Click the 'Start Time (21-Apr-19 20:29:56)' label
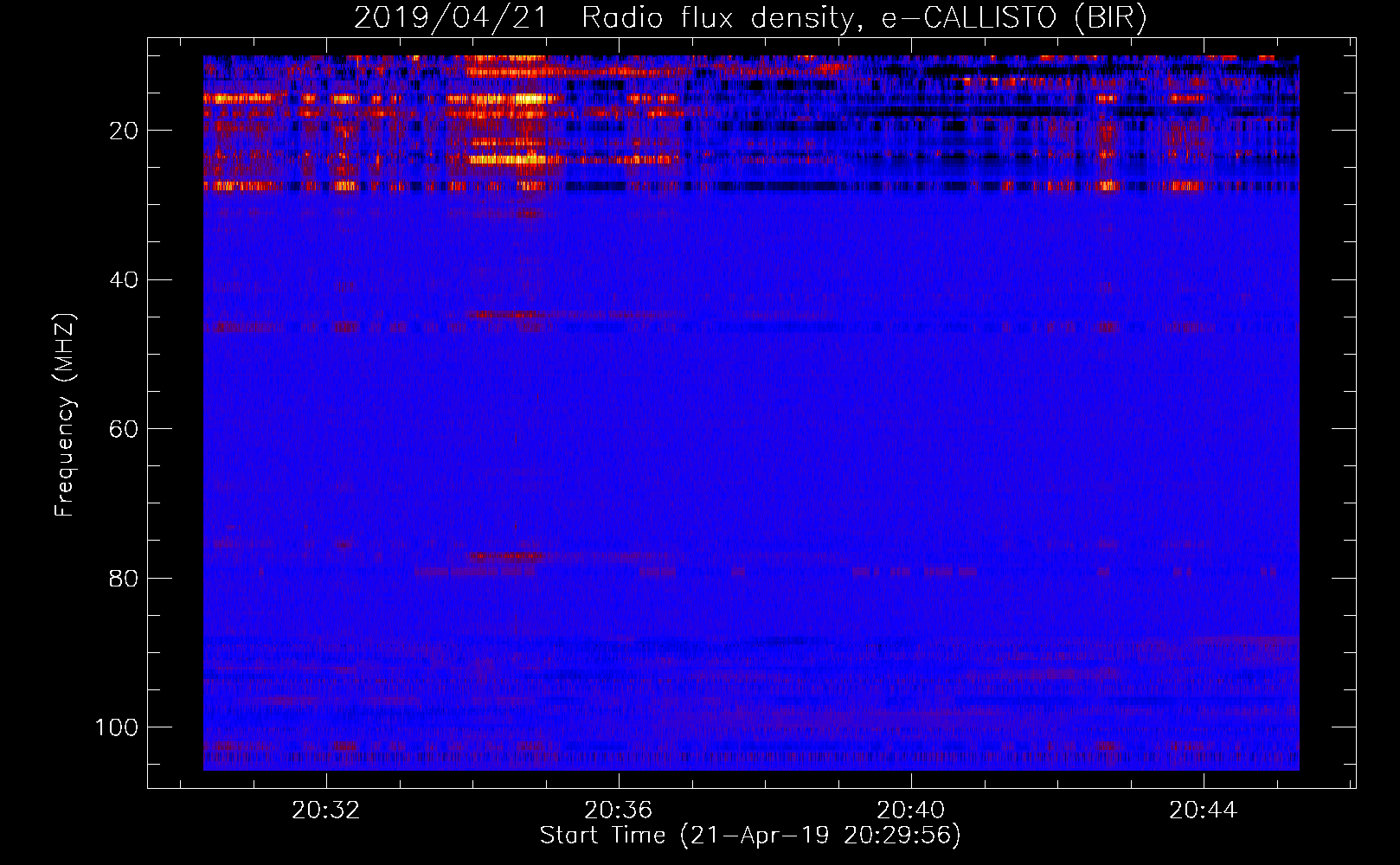This screenshot has width=1400, height=865. (750, 836)
